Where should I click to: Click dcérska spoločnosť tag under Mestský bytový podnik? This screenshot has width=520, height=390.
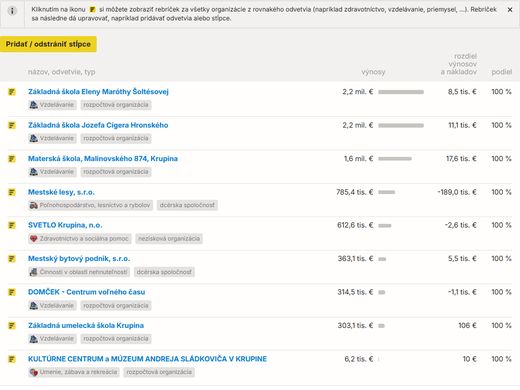pyautogui.click(x=164, y=272)
